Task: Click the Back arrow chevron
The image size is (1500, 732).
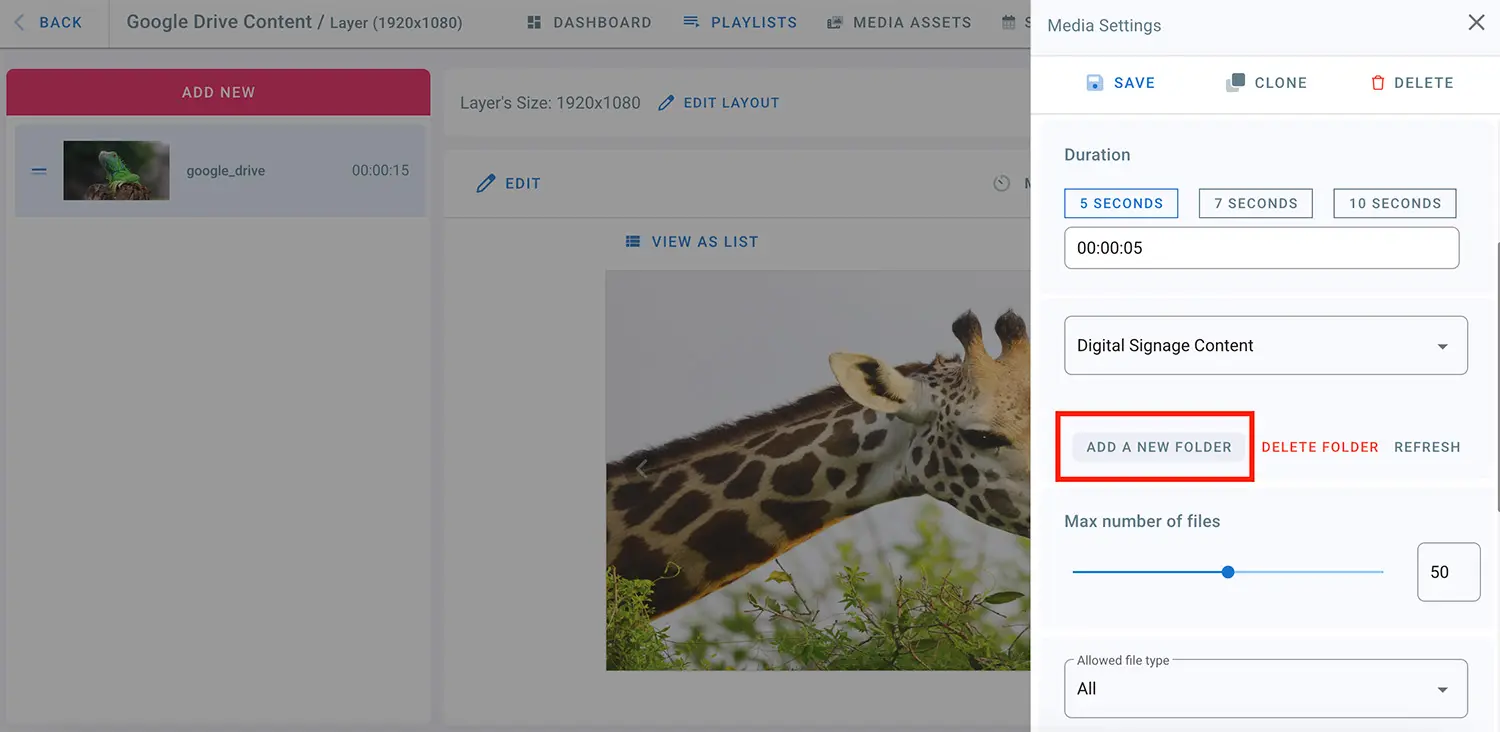Action: [x=19, y=22]
